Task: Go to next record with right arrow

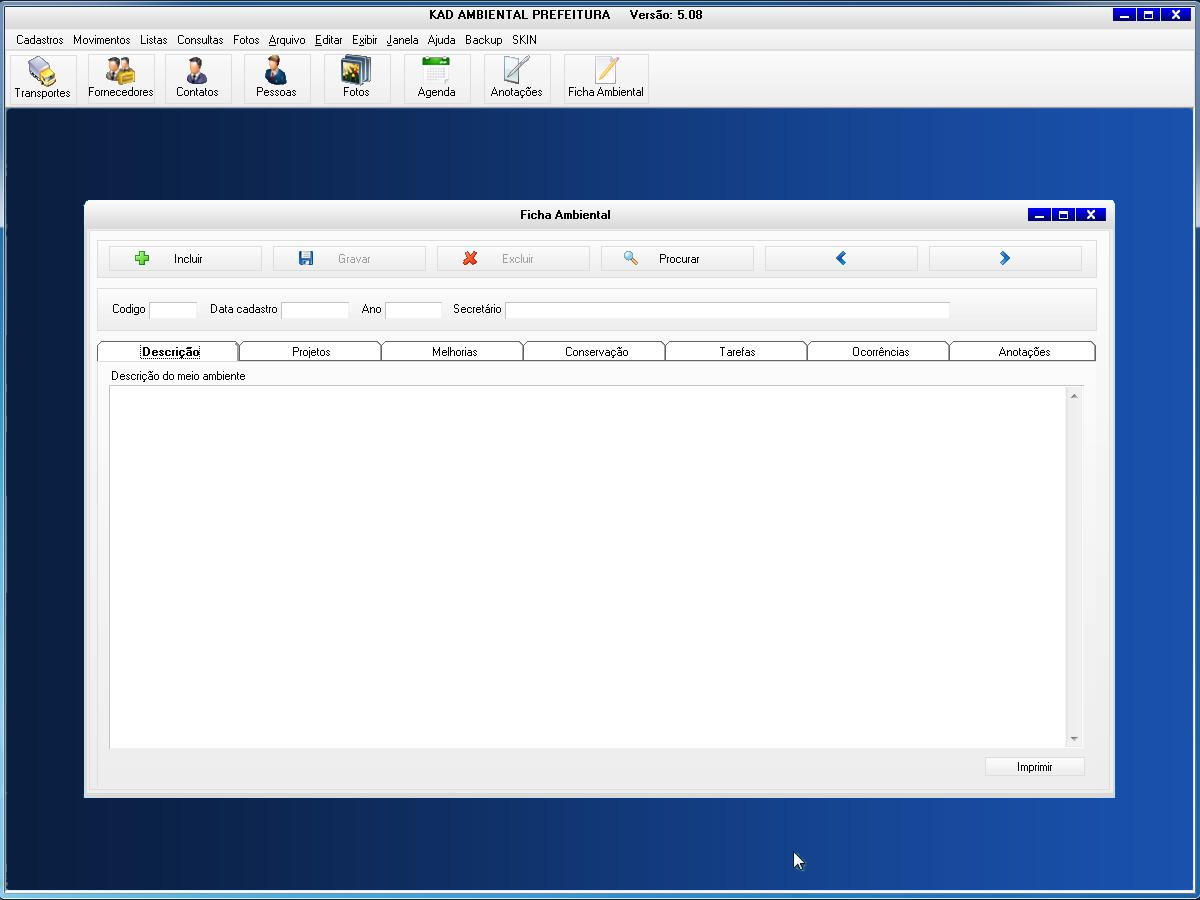Action: click(x=1005, y=259)
